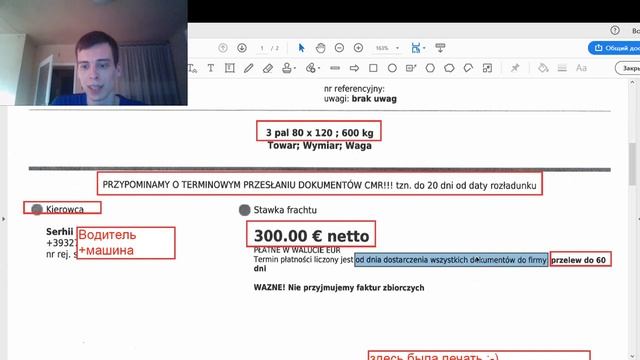This screenshot has width=640, height=360.
Task: Open the line thickness control
Action: click(562, 68)
